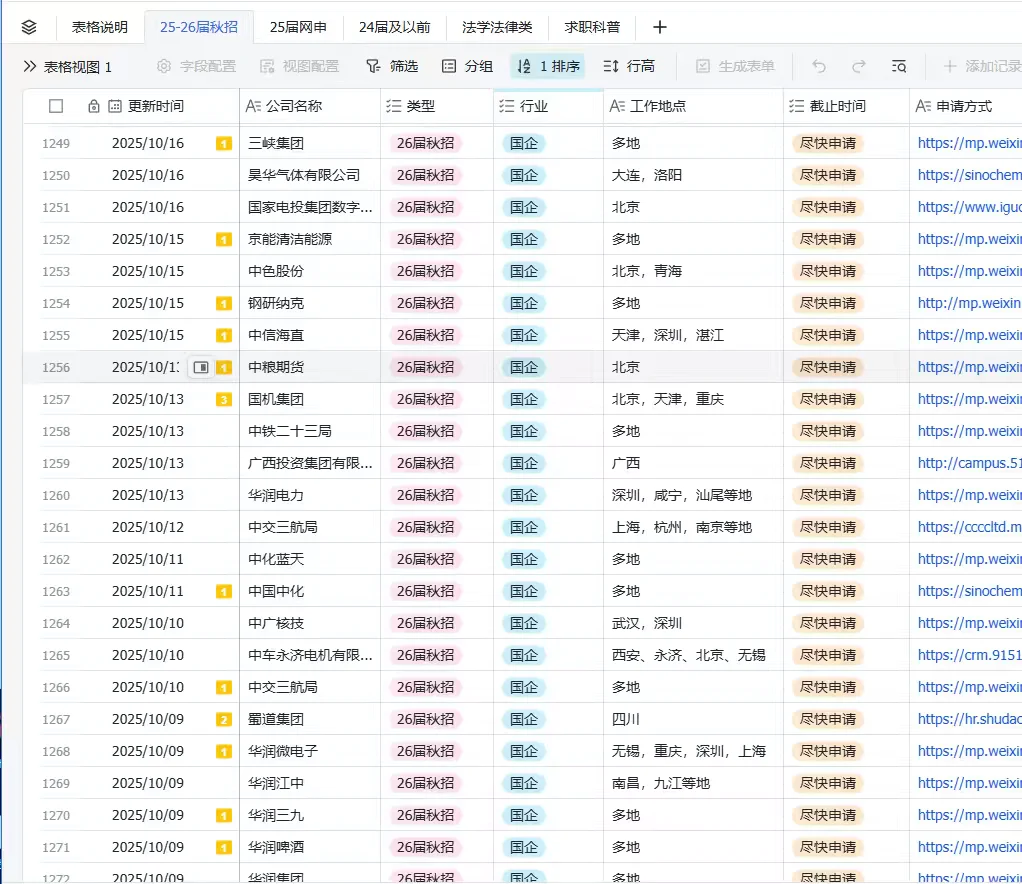
Task: Select location cell 天津，深圳，湛江
Action: pos(693,335)
